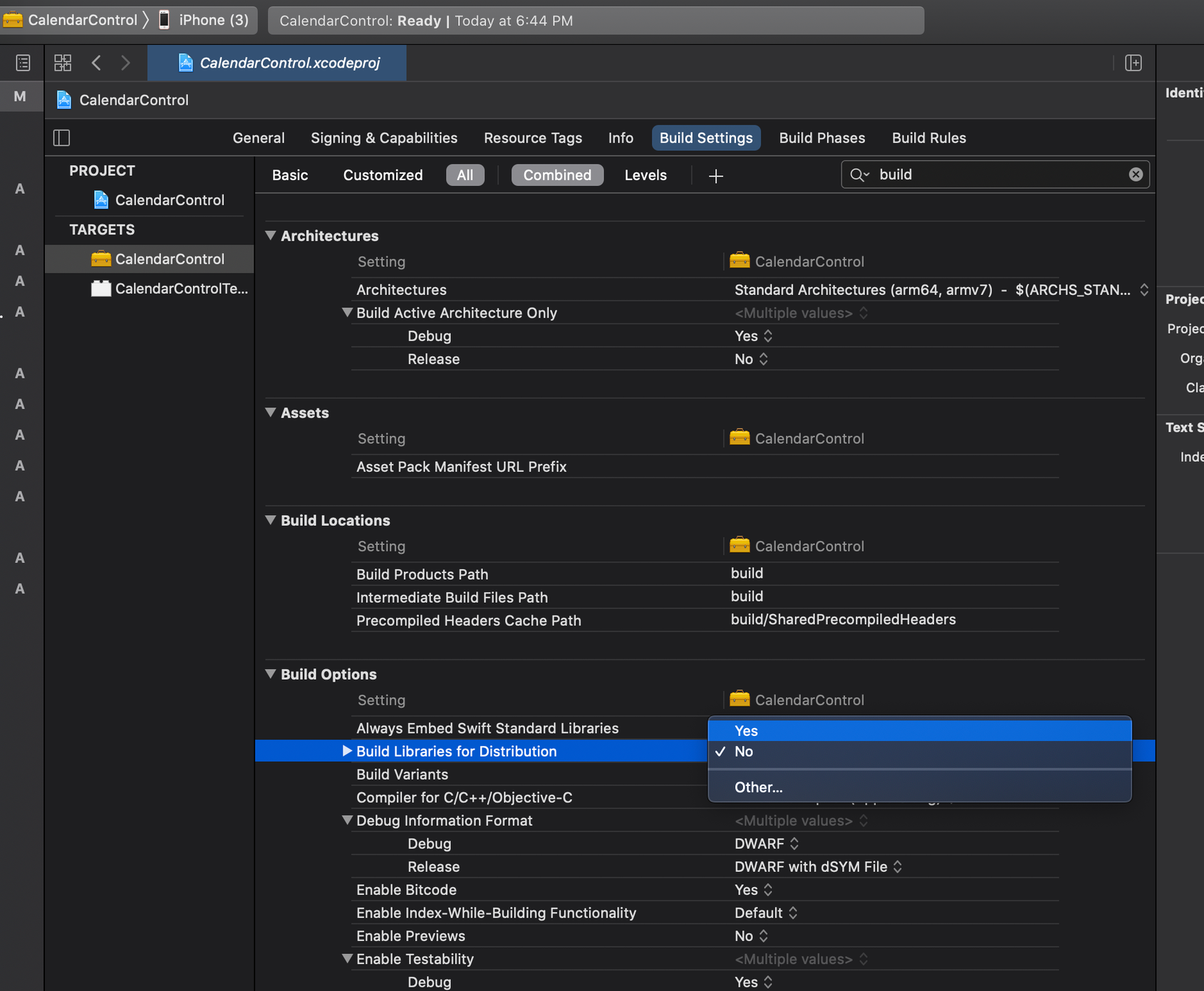Click CalendarControl in the jump bar
1204x991 pixels.
click(x=123, y=100)
